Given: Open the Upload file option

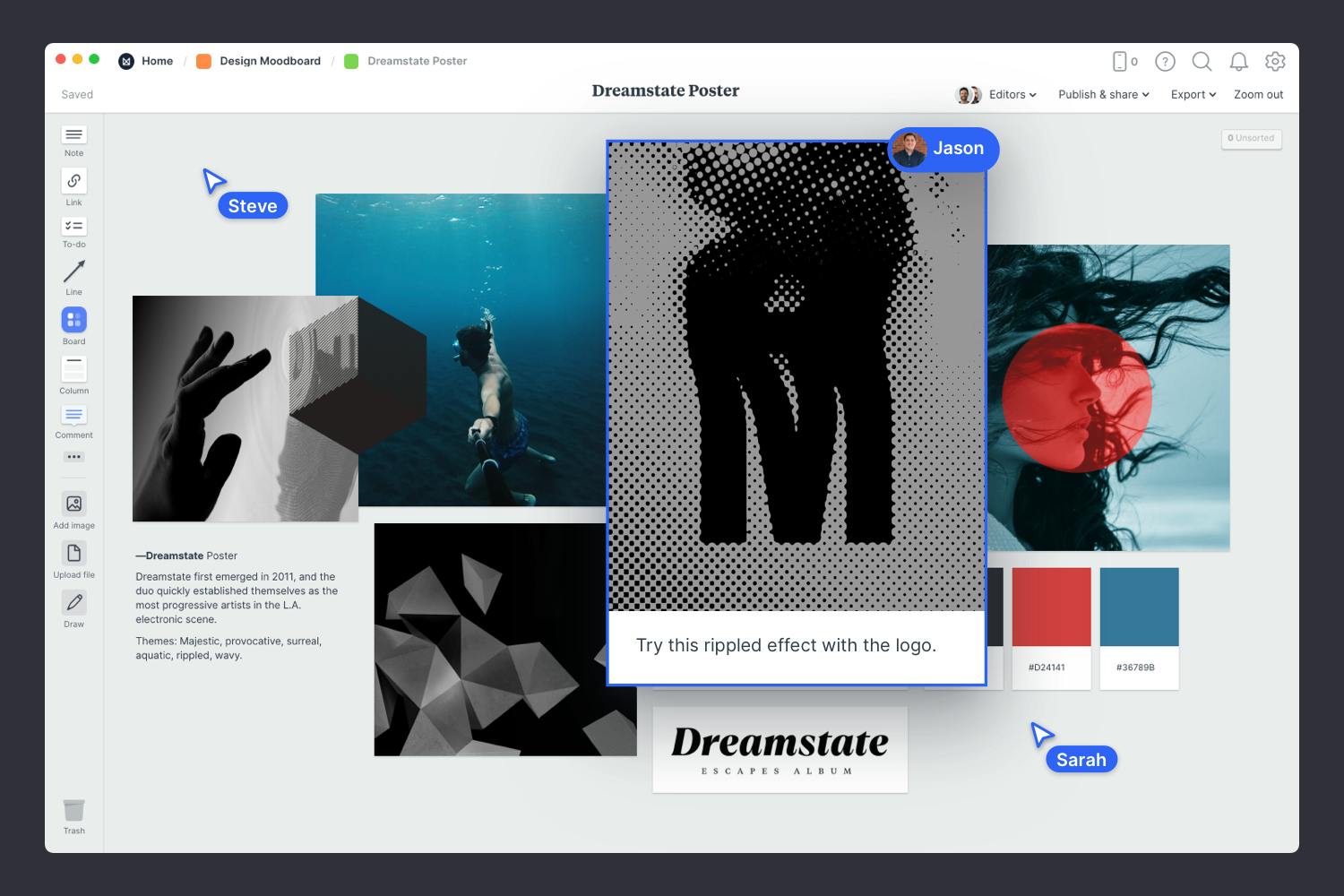Looking at the screenshot, I should point(73,553).
